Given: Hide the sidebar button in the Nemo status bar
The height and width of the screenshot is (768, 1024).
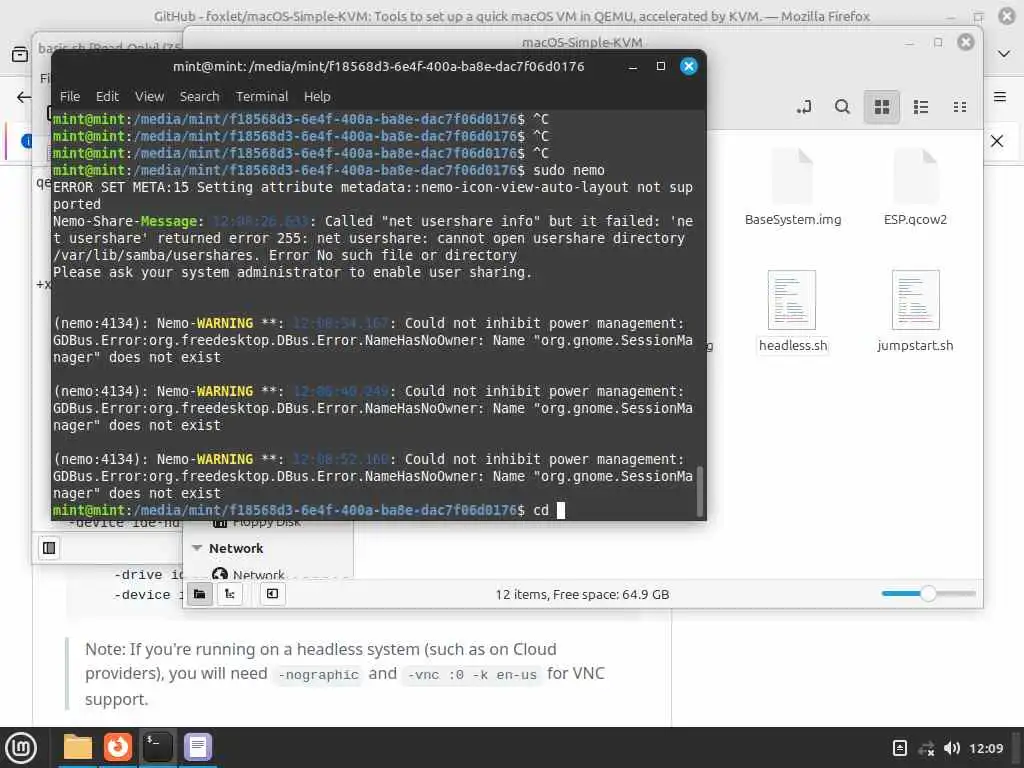Looking at the screenshot, I should (272, 594).
